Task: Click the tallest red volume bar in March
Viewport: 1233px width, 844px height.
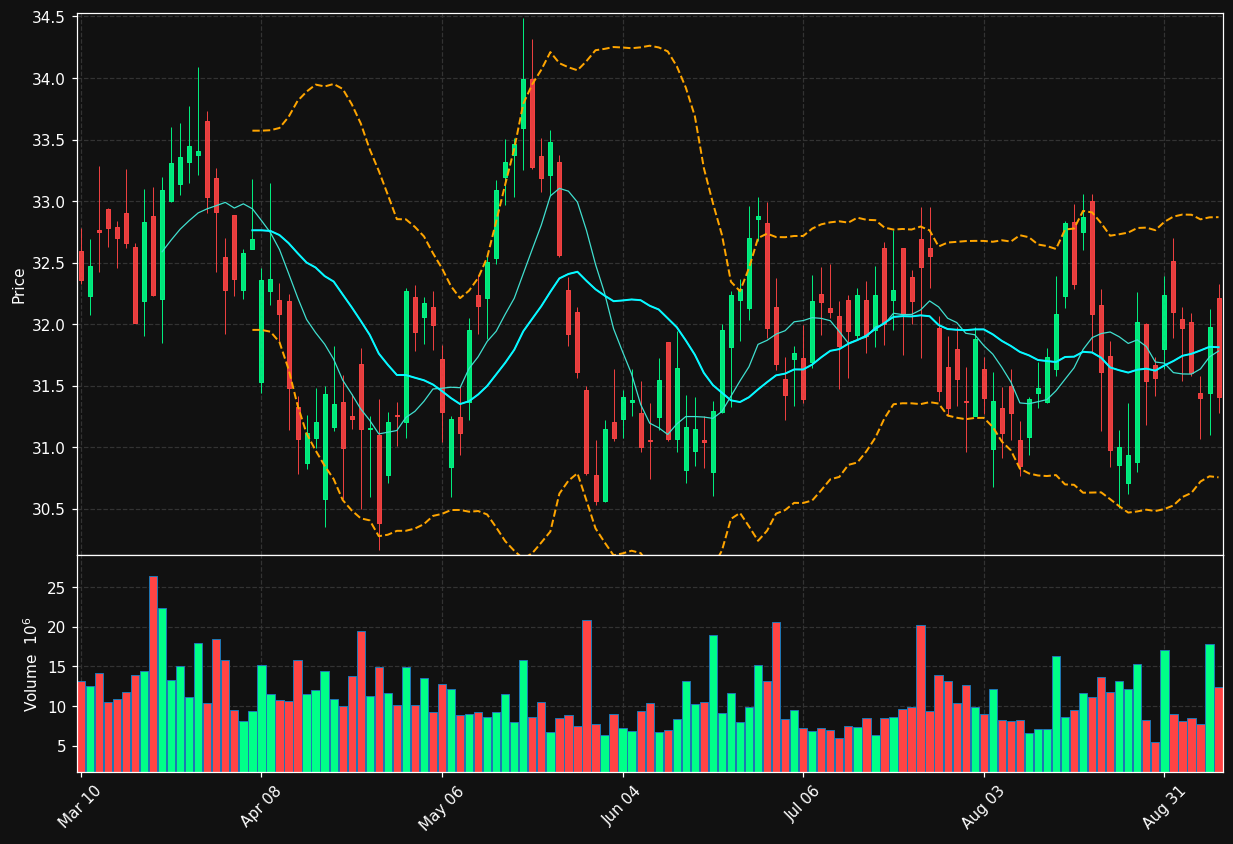Action: [153, 674]
